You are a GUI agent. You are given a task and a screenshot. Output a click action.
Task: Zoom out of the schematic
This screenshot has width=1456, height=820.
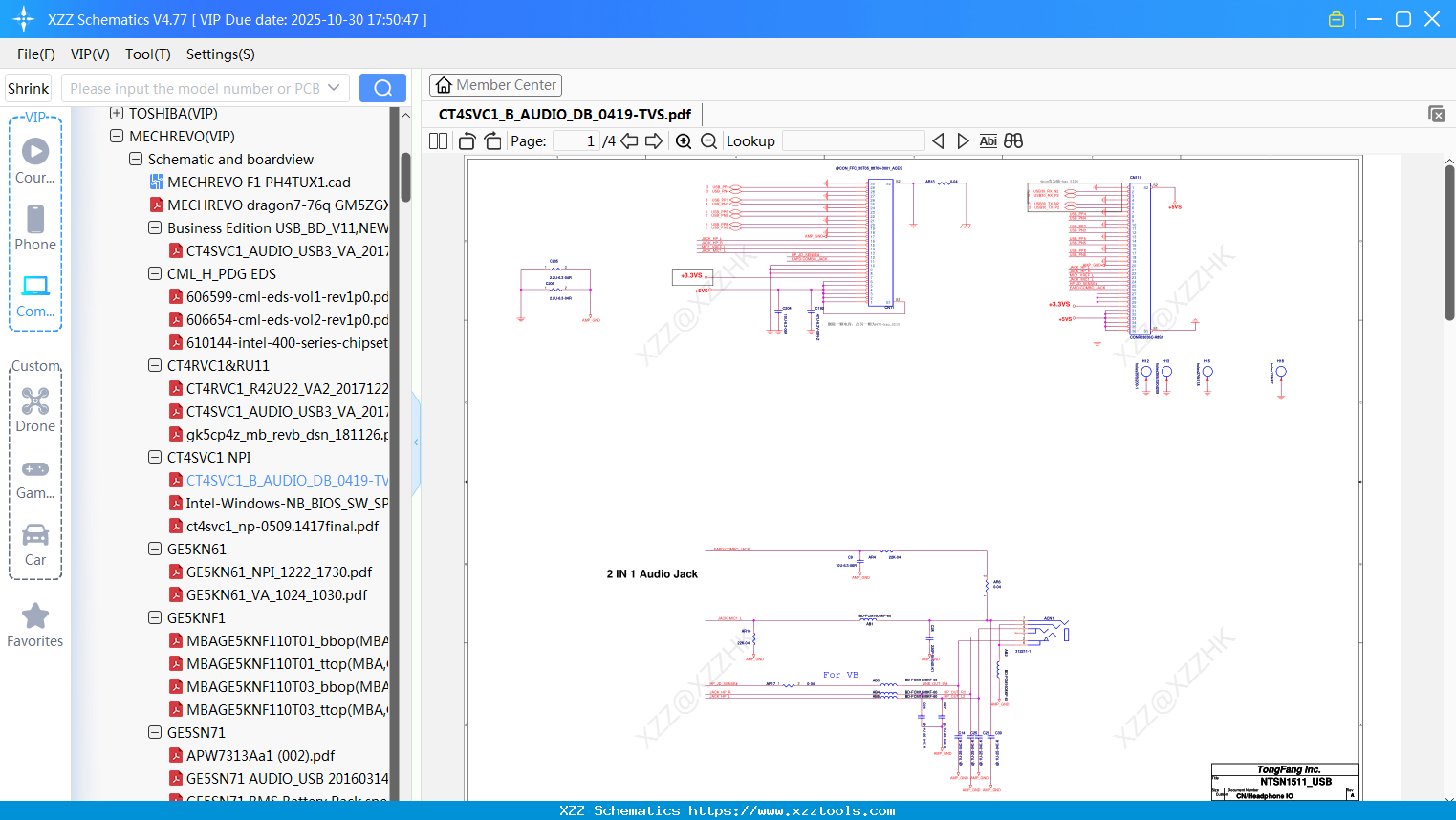click(708, 141)
